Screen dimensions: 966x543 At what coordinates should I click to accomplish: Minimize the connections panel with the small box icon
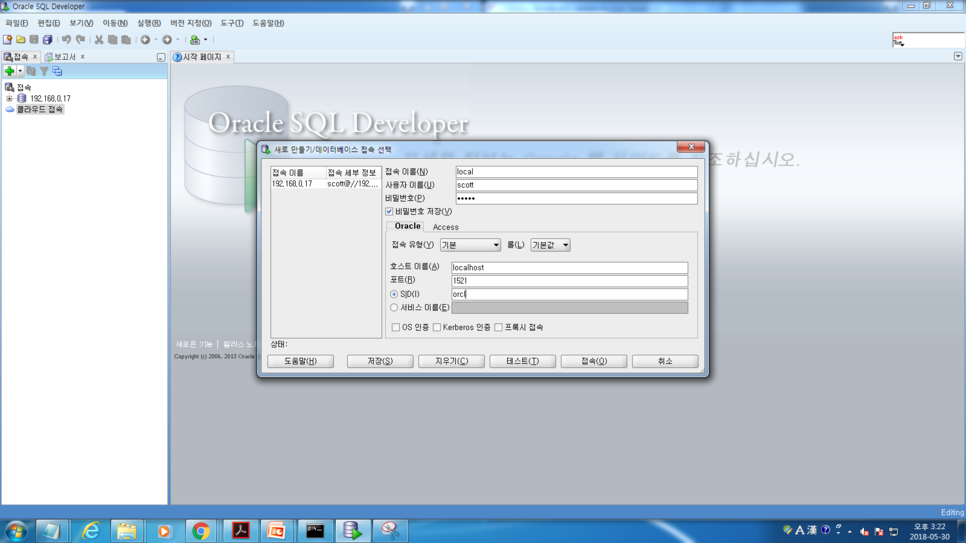click(x=161, y=57)
